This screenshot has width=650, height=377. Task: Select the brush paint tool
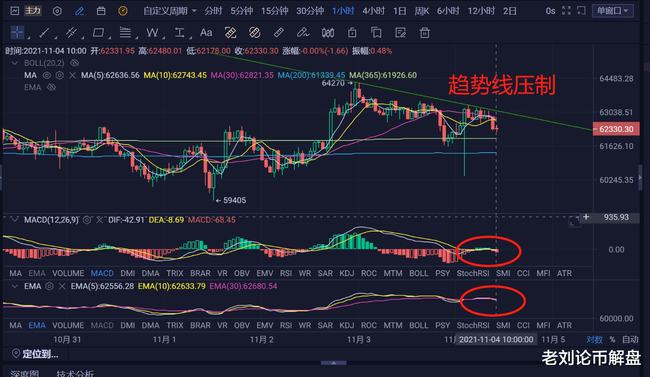pos(303,32)
